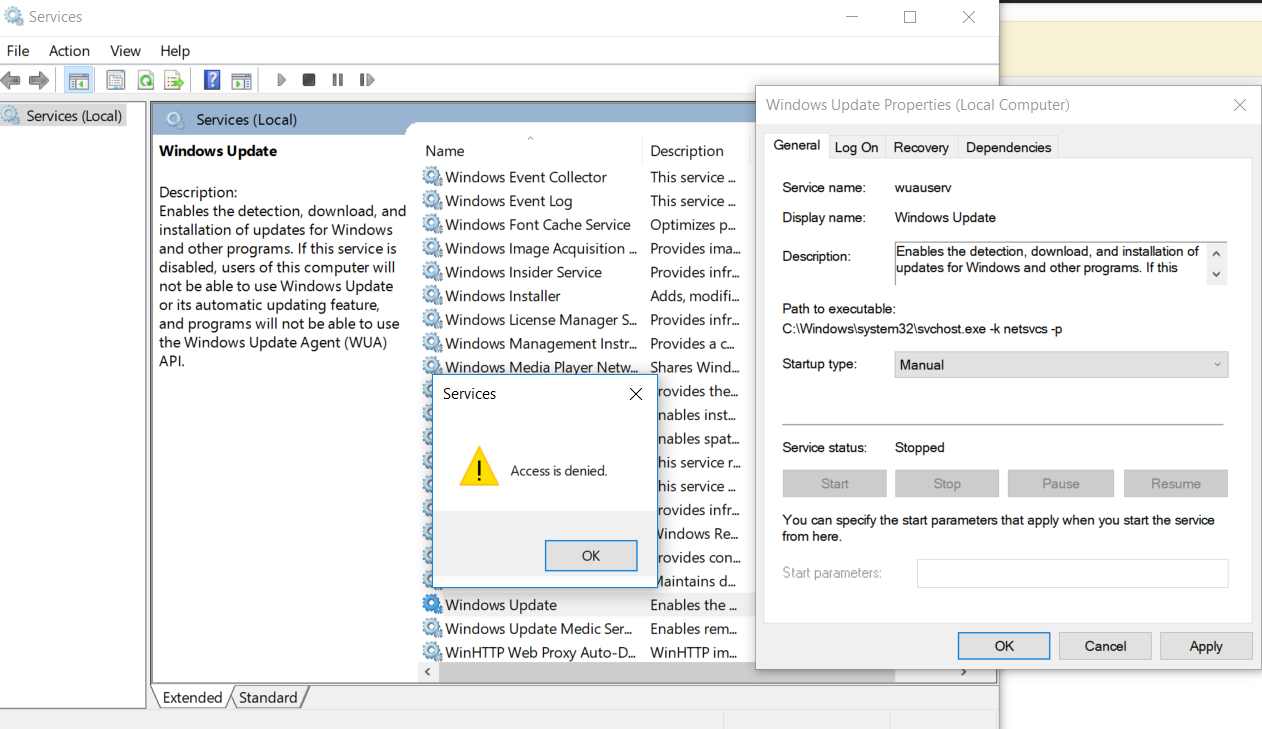1262x729 pixels.
Task: Click gear icon beside Windows Installer
Action: point(432,296)
